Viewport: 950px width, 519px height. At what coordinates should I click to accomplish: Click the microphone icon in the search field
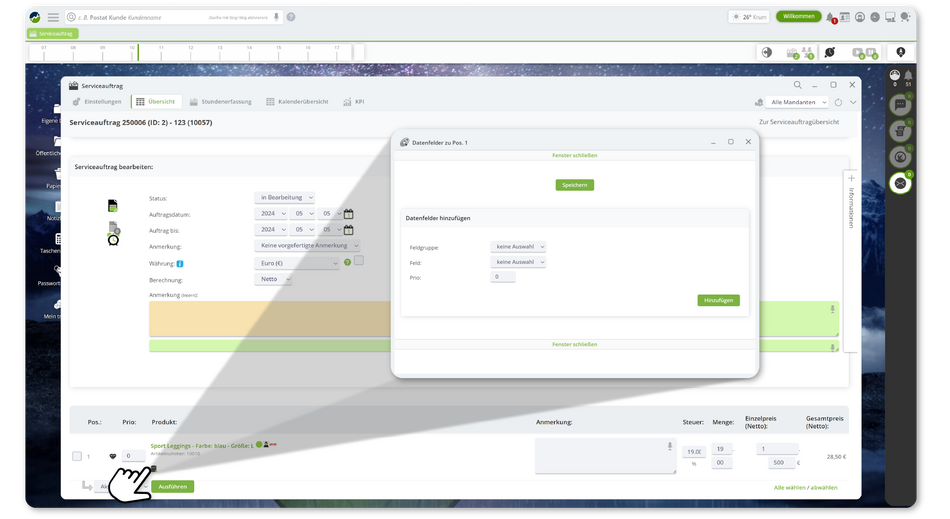click(277, 17)
